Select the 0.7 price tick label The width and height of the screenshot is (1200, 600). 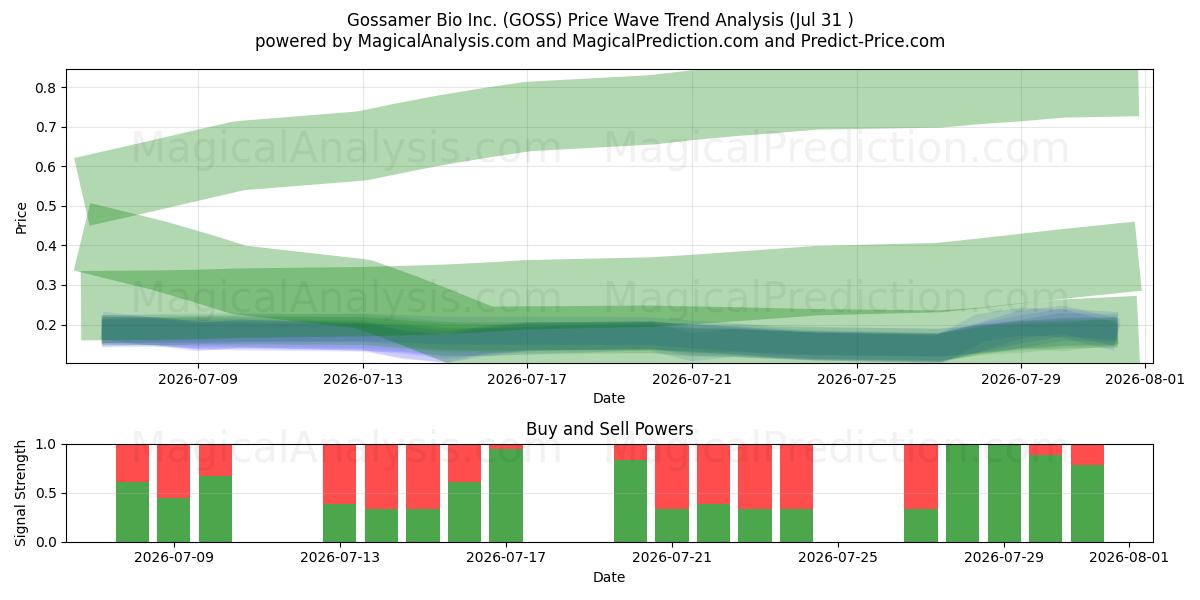coord(48,127)
